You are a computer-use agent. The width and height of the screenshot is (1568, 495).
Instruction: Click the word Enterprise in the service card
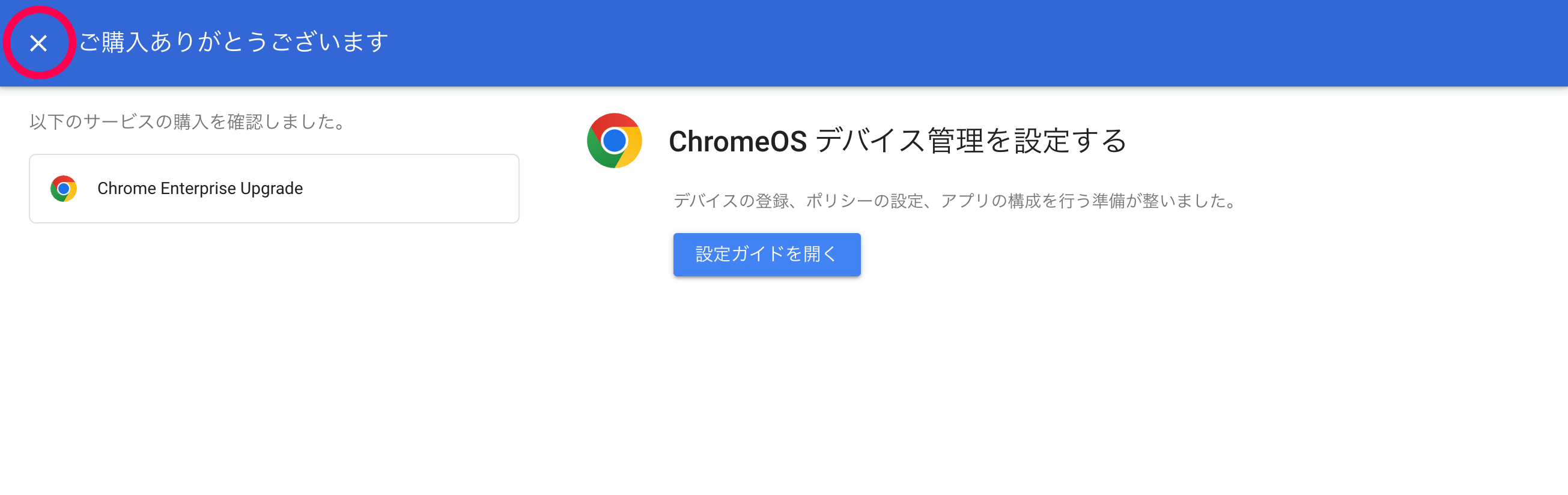click(198, 188)
